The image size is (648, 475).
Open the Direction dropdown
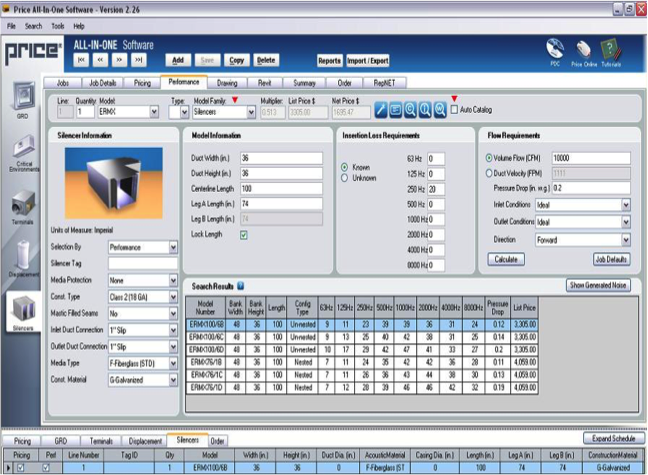coord(626,240)
